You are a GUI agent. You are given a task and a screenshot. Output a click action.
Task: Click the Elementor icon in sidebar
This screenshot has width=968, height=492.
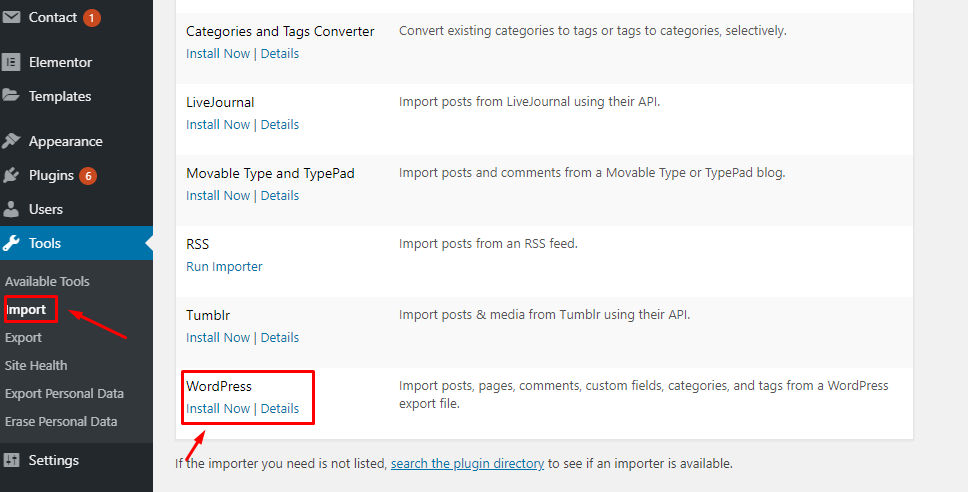pyautogui.click(x=12, y=62)
